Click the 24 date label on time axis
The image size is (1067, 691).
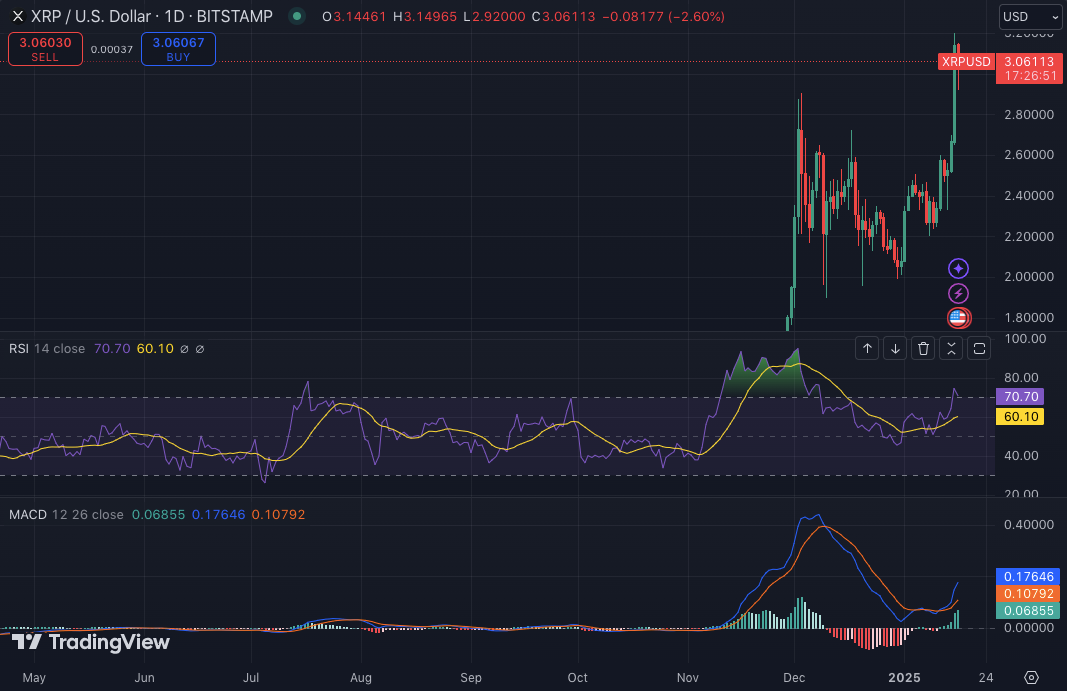pos(986,678)
